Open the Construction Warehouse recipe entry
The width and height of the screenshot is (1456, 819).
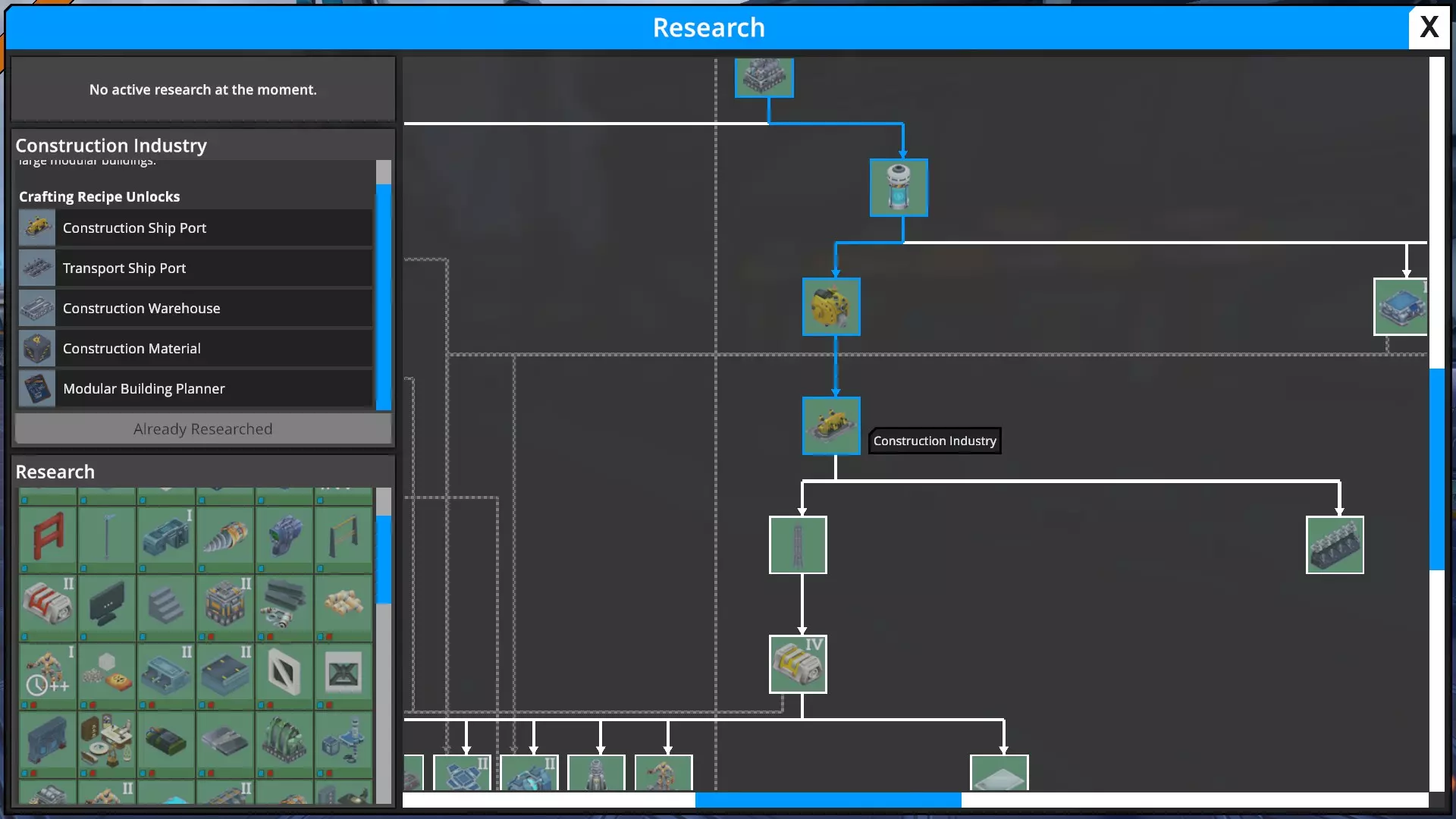pos(196,308)
